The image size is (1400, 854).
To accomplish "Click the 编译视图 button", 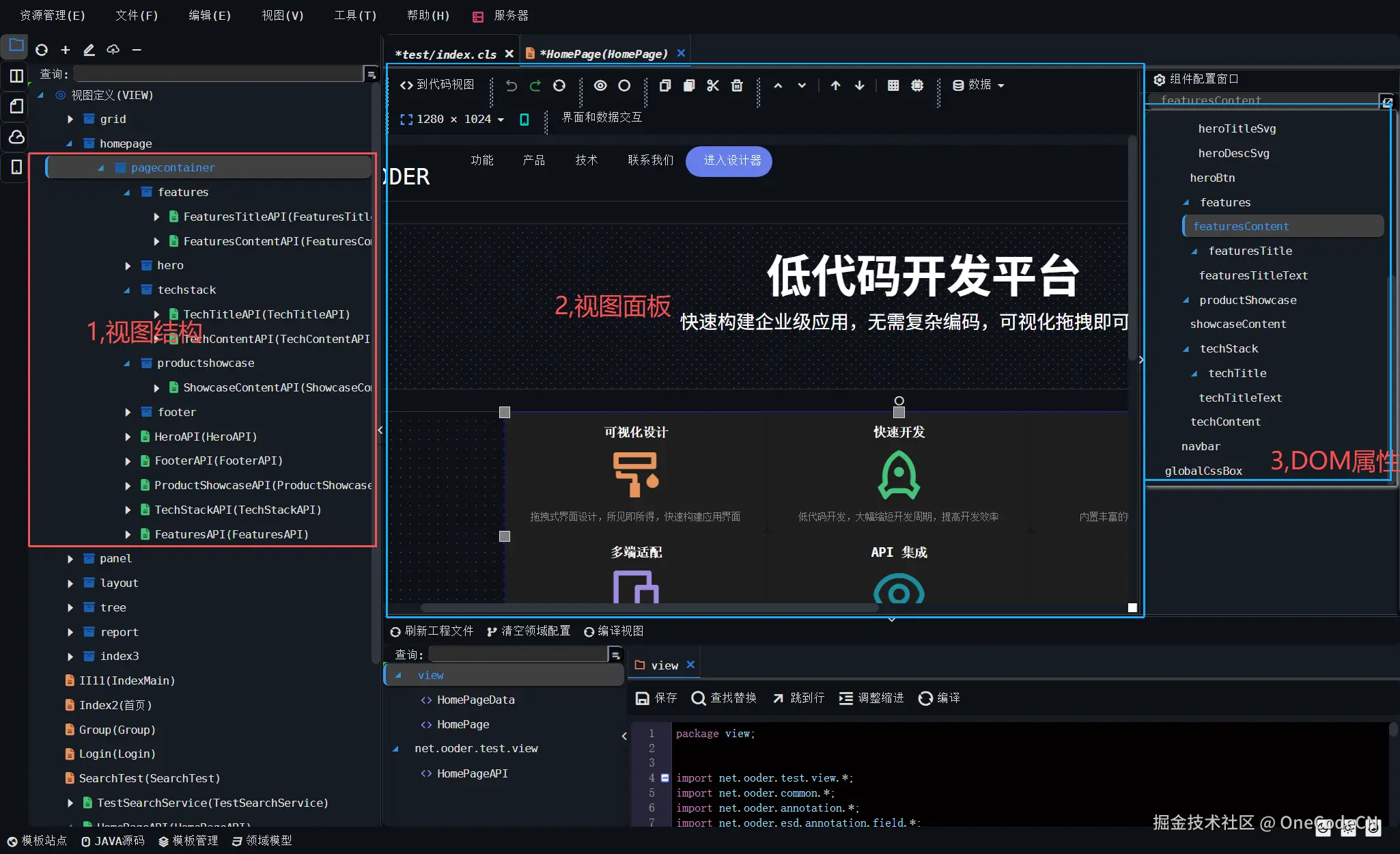I will tap(613, 631).
